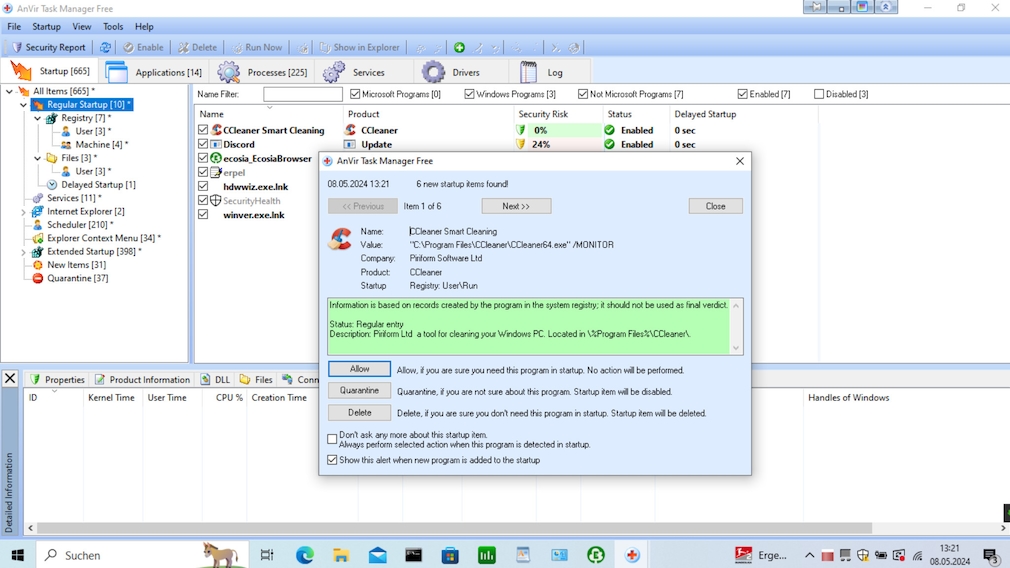Click the green plus add entry icon
The width and height of the screenshot is (1010, 568).
coord(459,47)
